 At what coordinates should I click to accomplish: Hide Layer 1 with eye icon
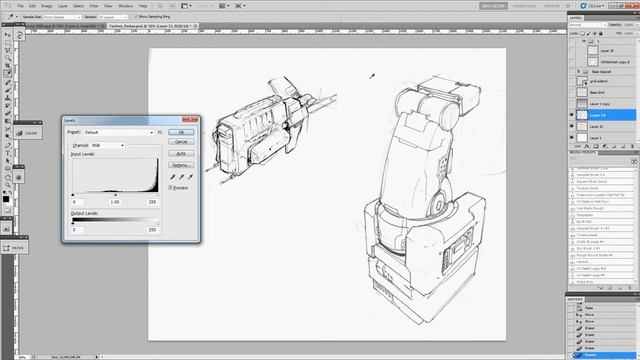[x=571, y=138]
